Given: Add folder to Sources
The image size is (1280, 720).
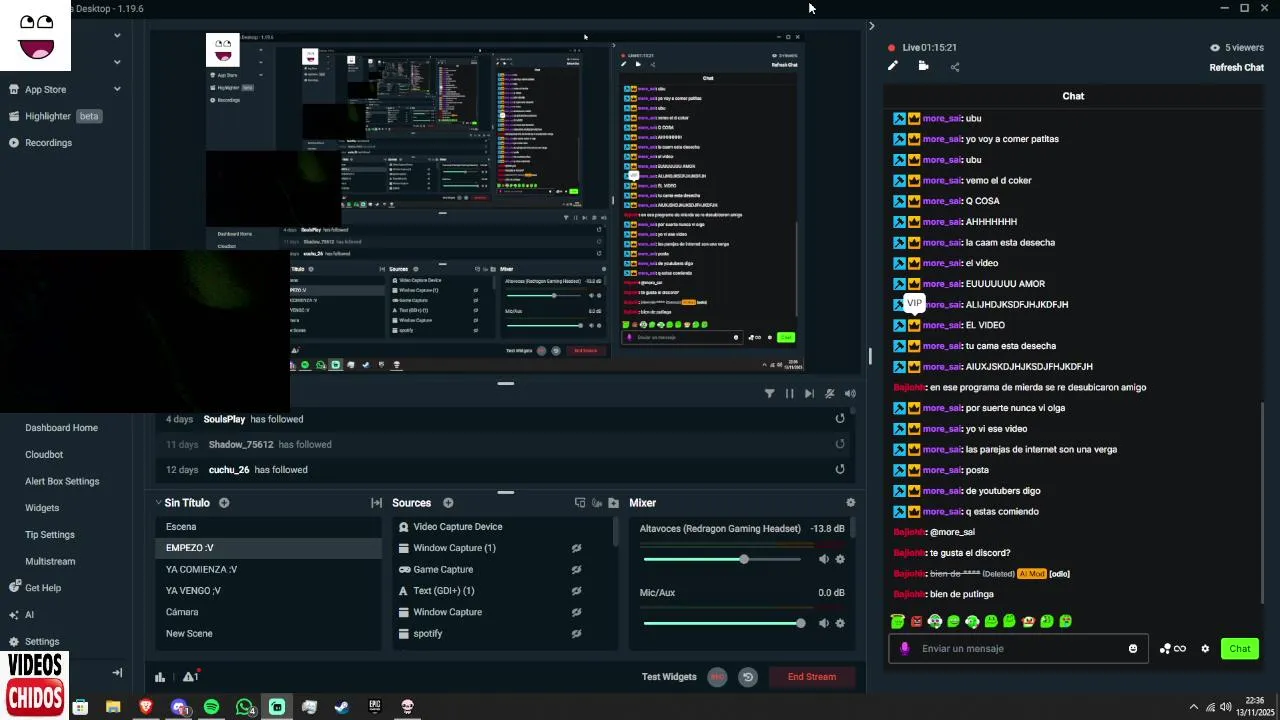Looking at the screenshot, I should [x=613, y=503].
